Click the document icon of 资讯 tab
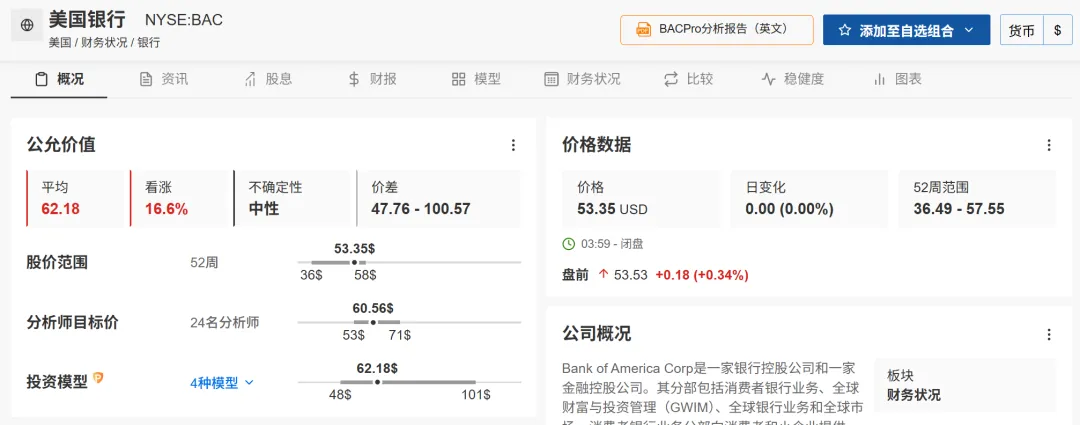 pos(146,79)
